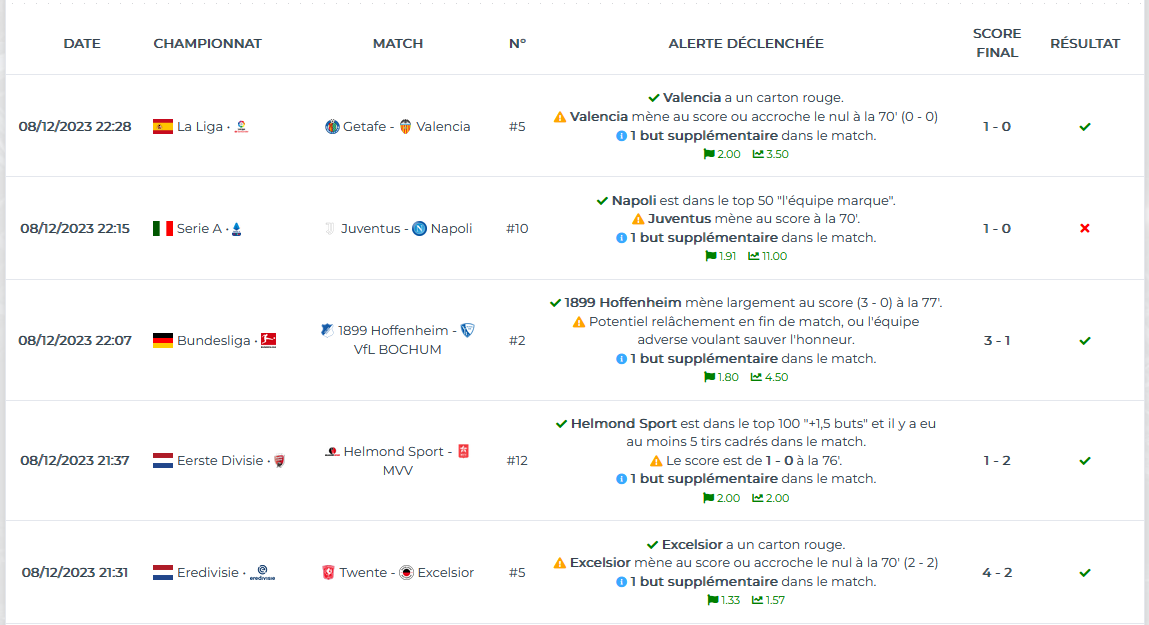Image resolution: width=1149 pixels, height=625 pixels.
Task: Click the blue info icon in Helmond Sport alert
Action: click(x=621, y=479)
